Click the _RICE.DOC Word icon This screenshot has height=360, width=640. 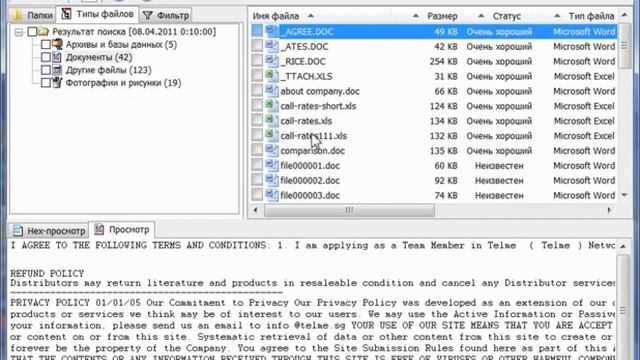click(x=271, y=61)
